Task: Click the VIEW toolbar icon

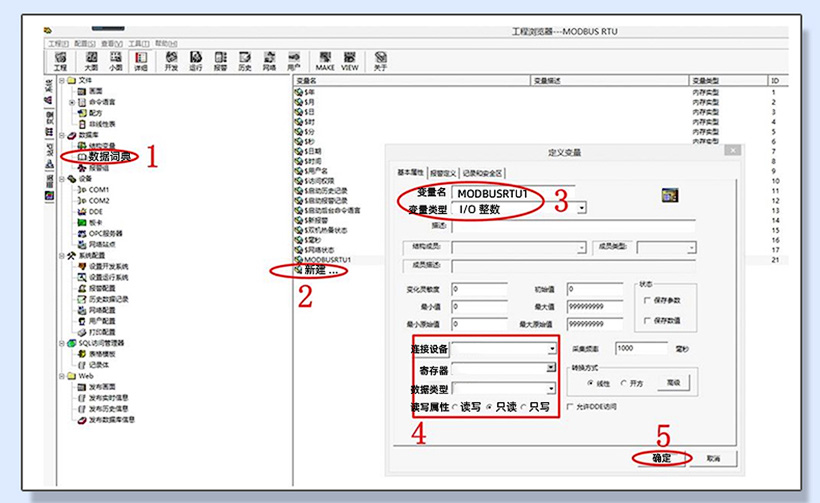Action: click(x=350, y=60)
